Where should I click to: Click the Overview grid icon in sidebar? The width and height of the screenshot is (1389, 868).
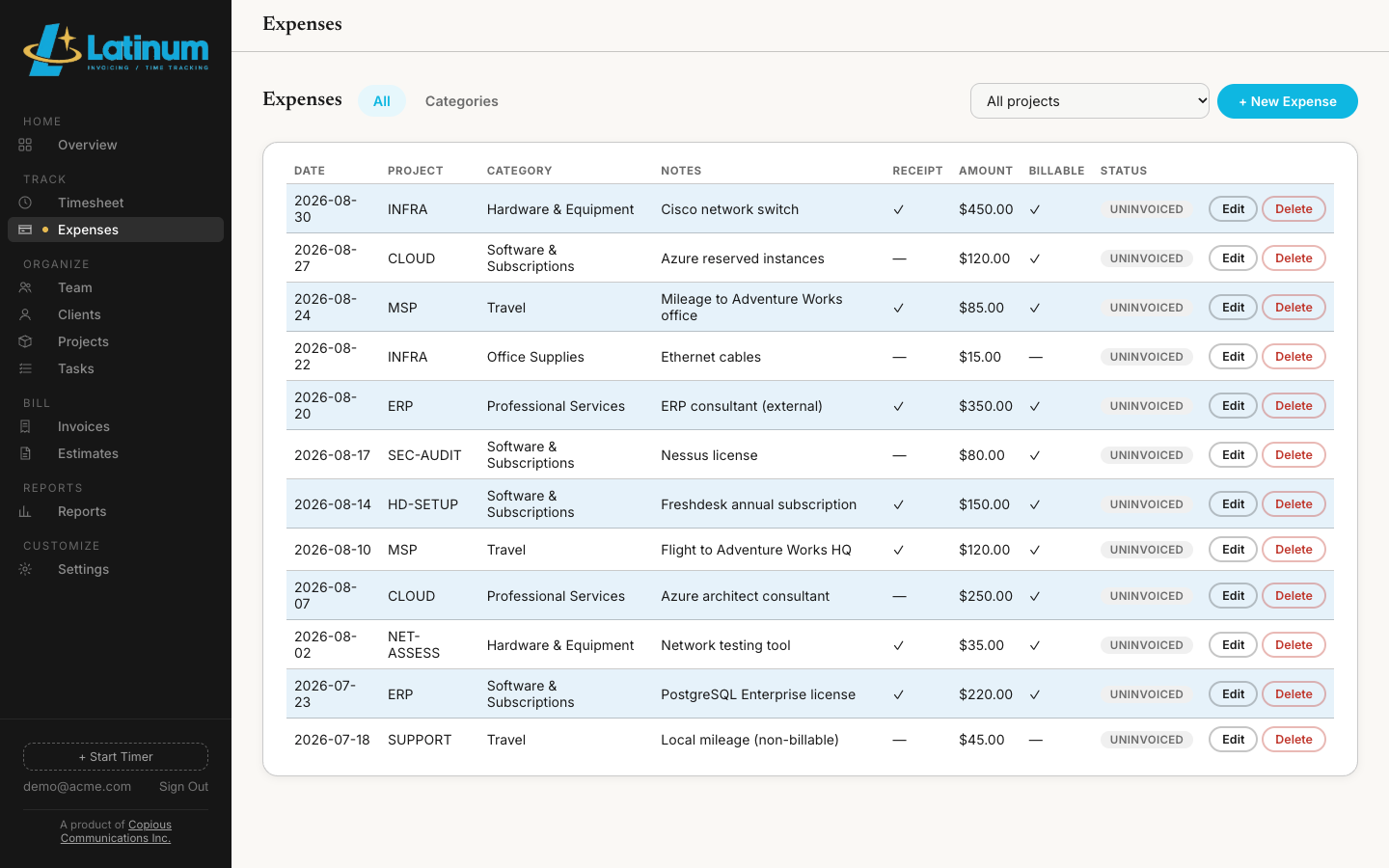(25, 145)
